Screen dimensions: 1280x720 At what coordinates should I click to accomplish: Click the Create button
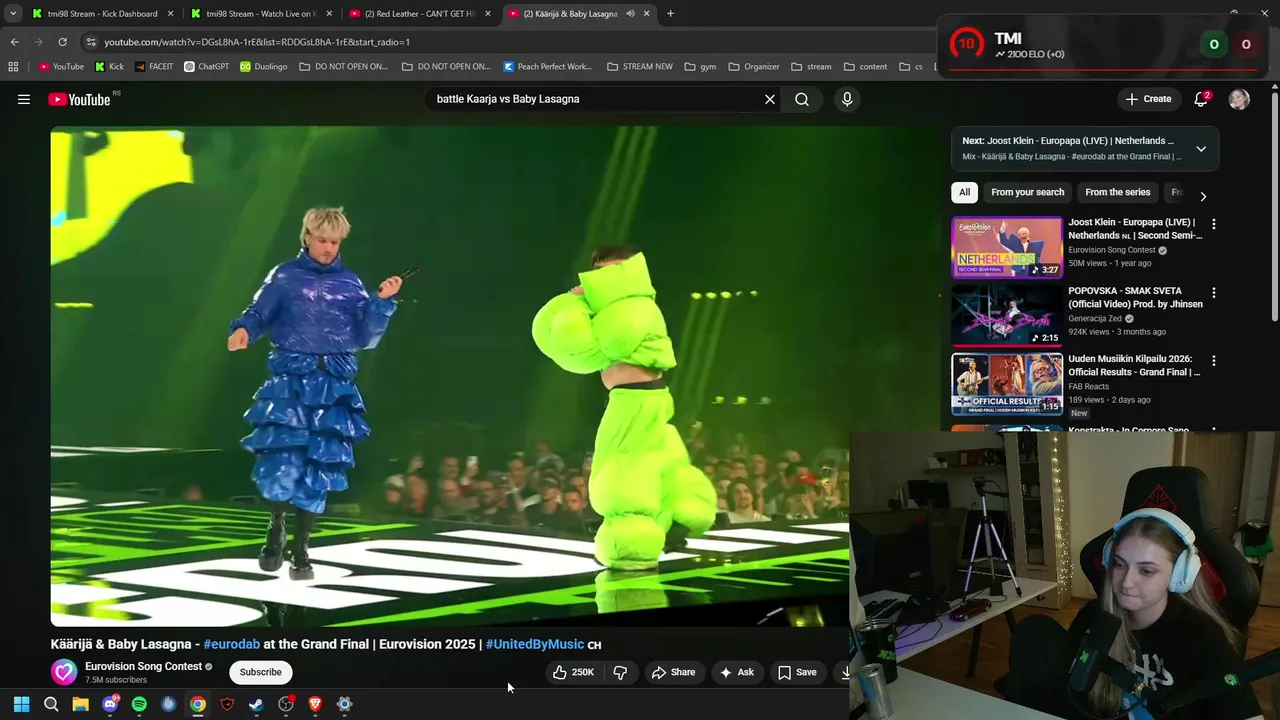[1148, 99]
